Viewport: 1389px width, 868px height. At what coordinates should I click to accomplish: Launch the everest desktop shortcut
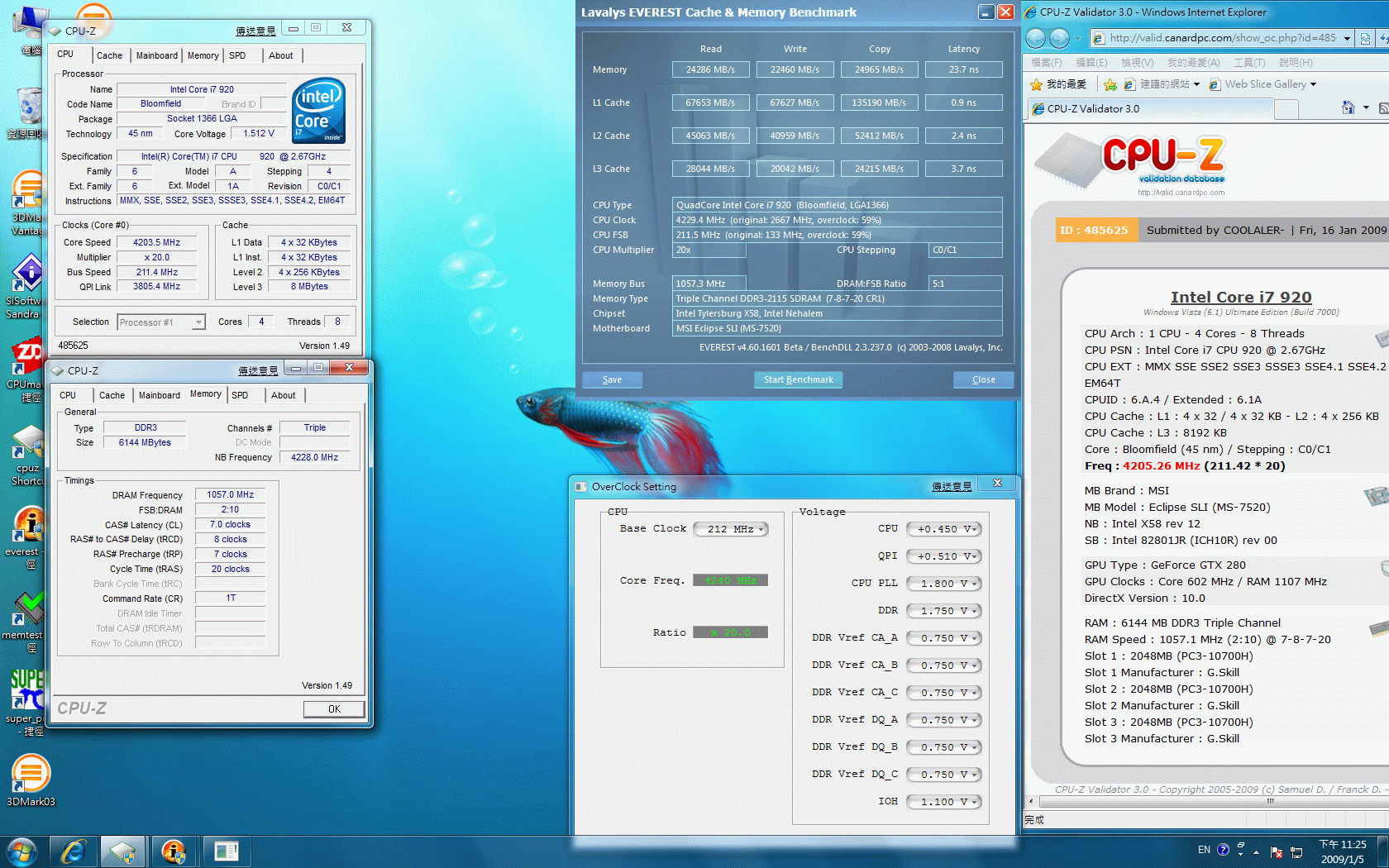[26, 537]
